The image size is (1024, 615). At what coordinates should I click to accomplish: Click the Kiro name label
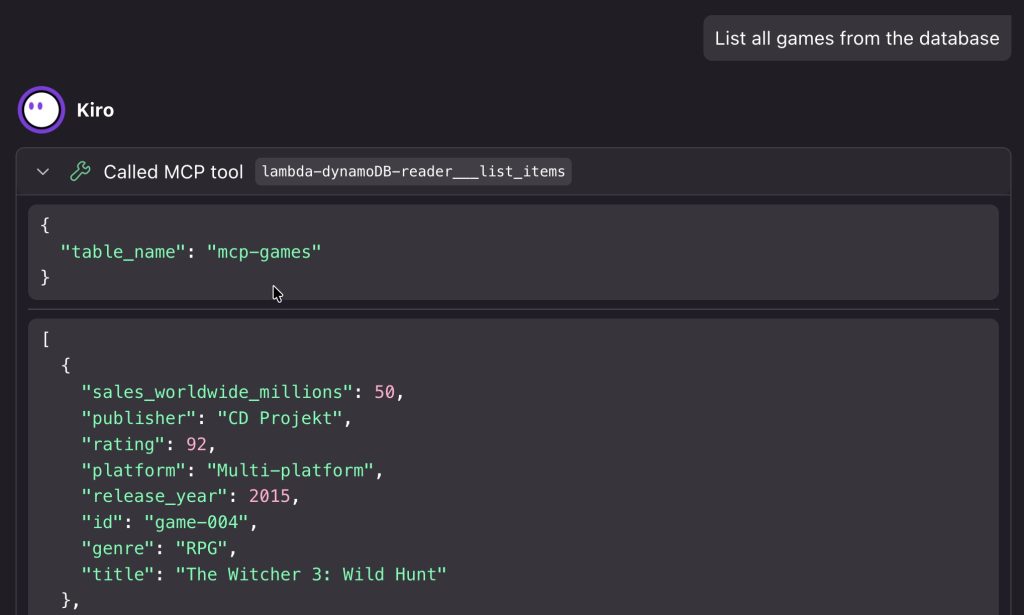[95, 110]
